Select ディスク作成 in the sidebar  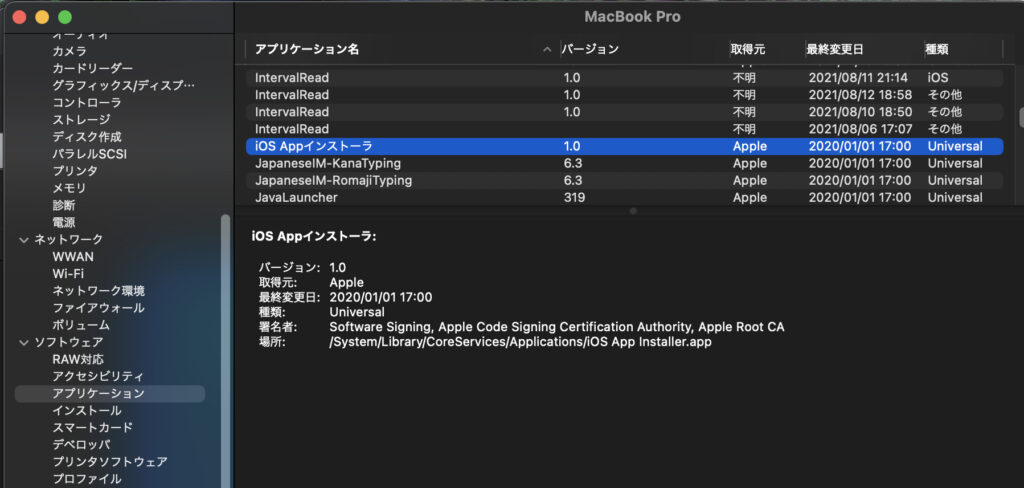tap(87, 137)
